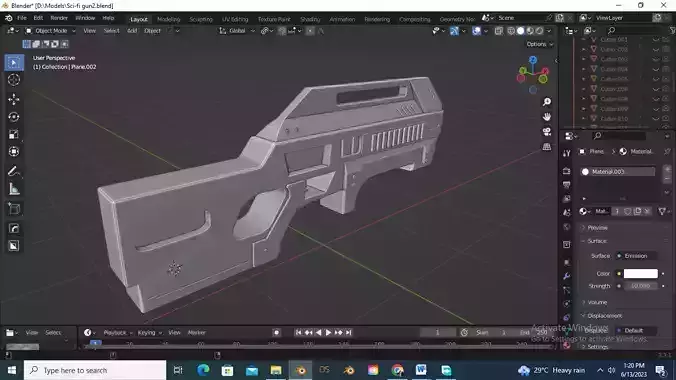The height and width of the screenshot is (380, 676).
Task: Open the Modifiers wrench tab
Action: [x=566, y=276]
